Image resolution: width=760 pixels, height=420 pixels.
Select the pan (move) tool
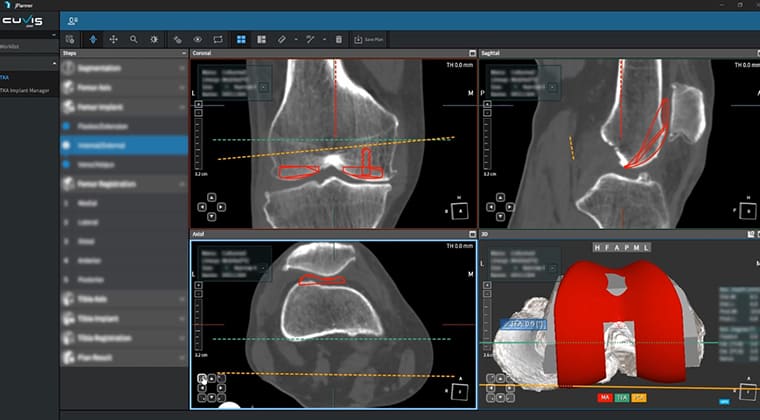coord(113,39)
